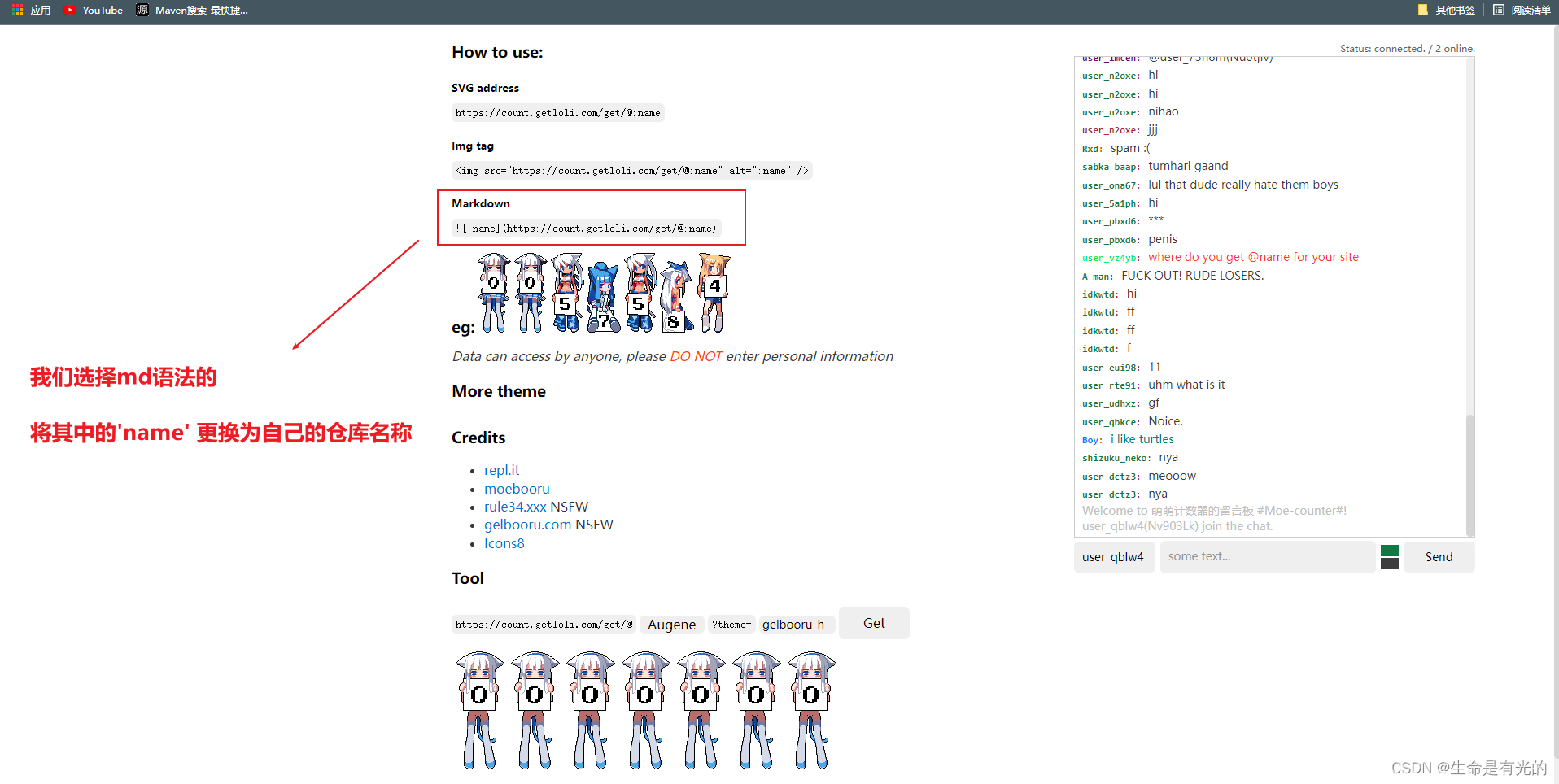The width and height of the screenshot is (1559, 784).
Task: Open the Icons8 credits link
Action: [x=504, y=543]
